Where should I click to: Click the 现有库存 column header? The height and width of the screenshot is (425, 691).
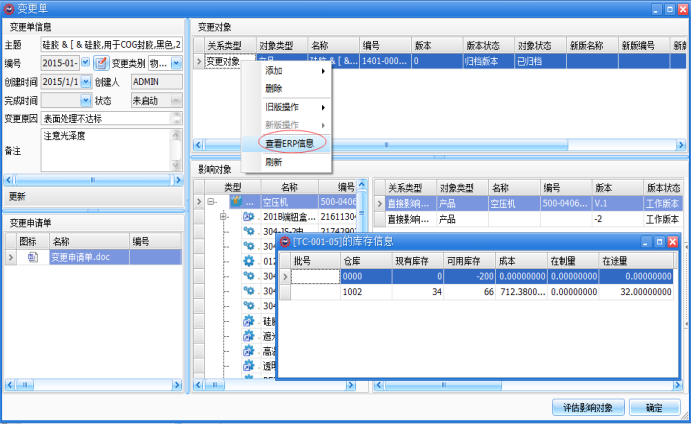(x=418, y=261)
